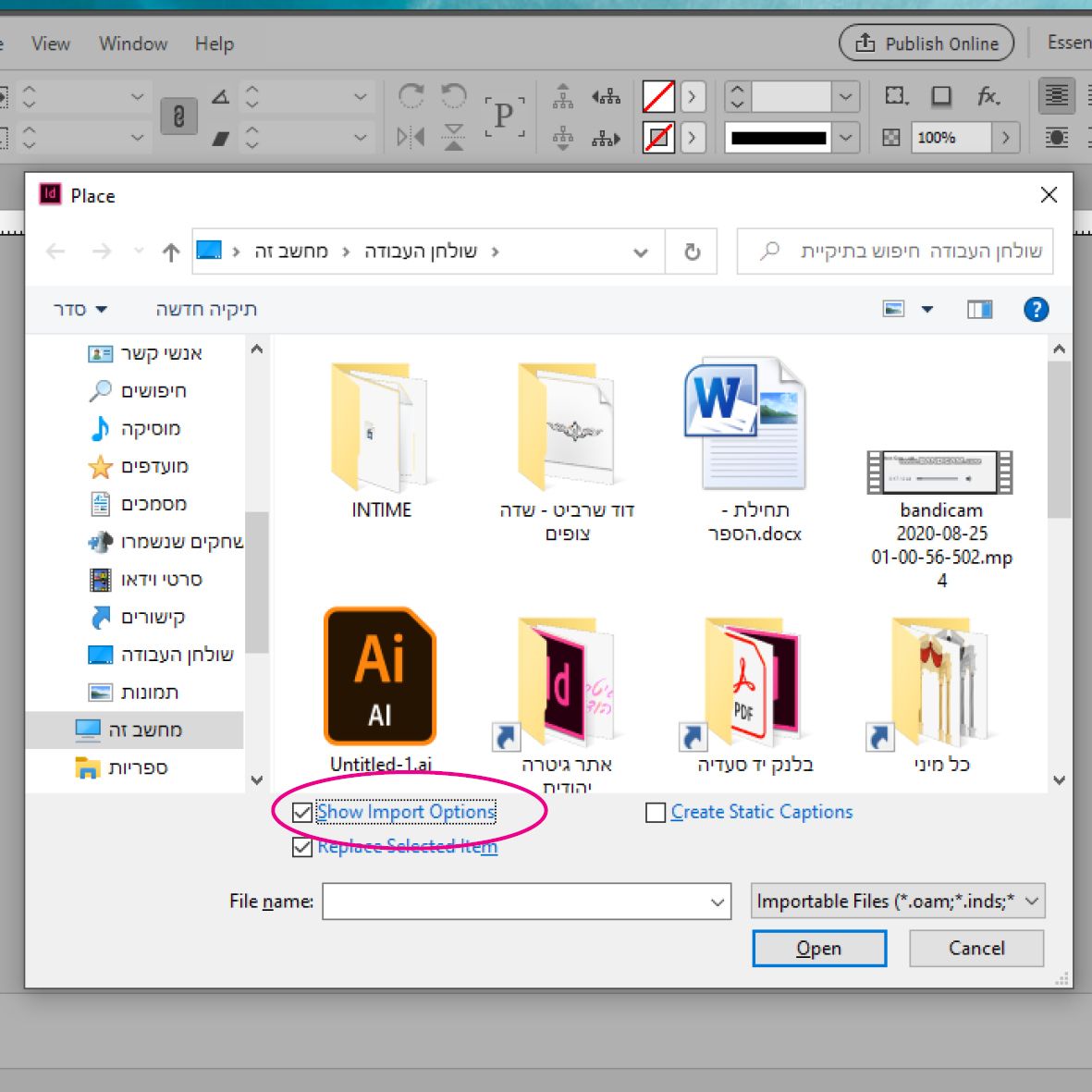Toggle the constrain proportions link icon
This screenshot has height=1092, width=1092.
pyautogui.click(x=179, y=116)
